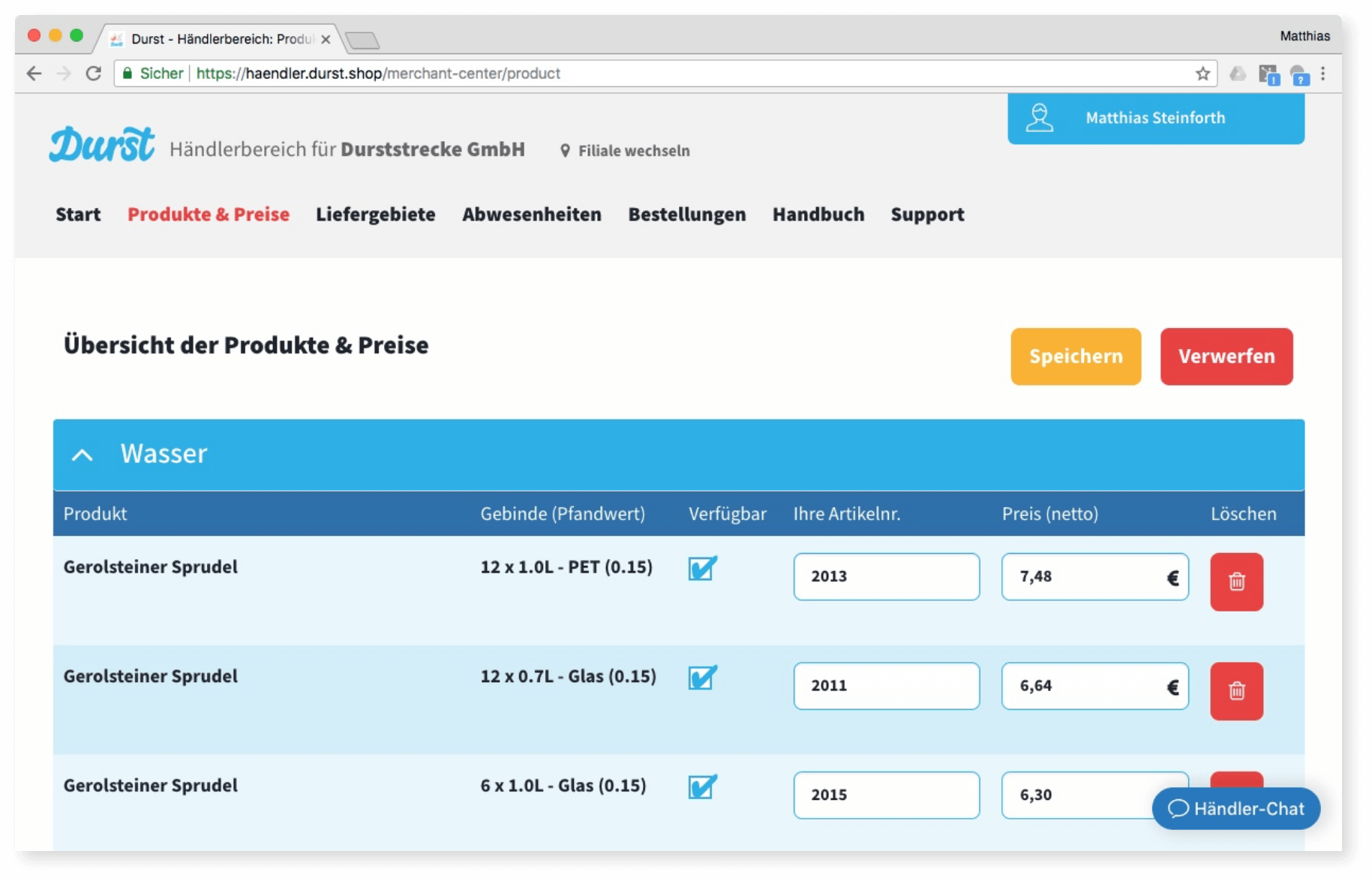Open the Bestellungen page
This screenshot has width=1372, height=881.
point(687,215)
